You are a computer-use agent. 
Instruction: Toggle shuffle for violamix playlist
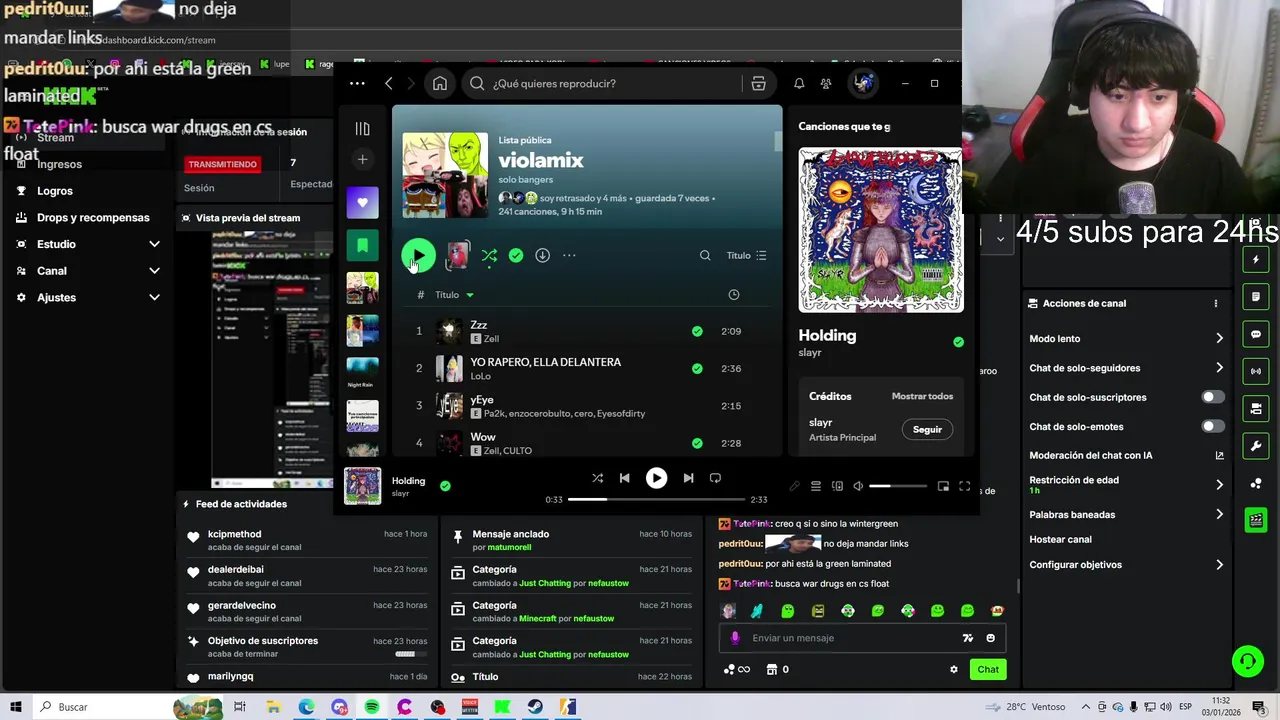point(489,256)
